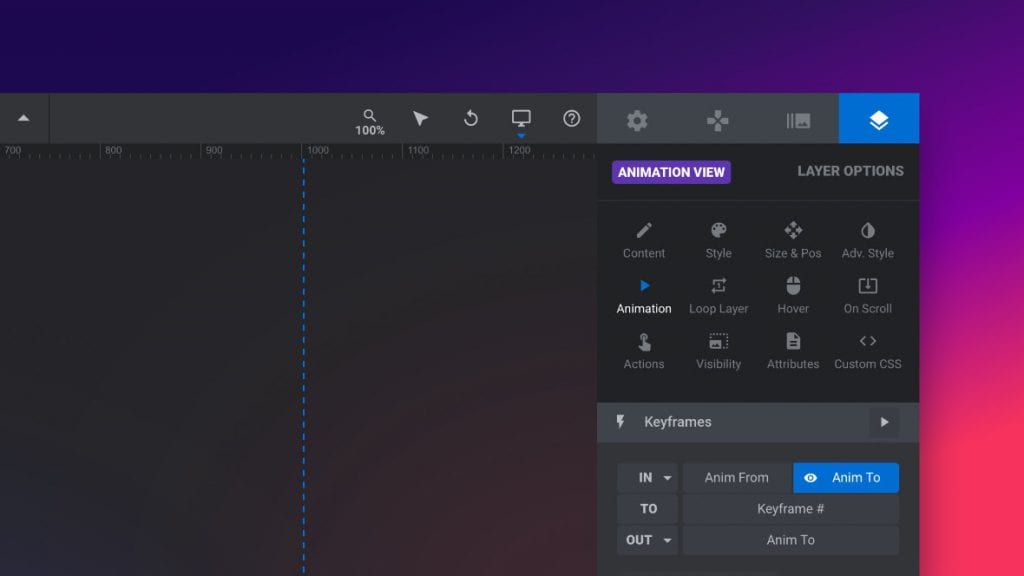Click the undo history icon
The height and width of the screenshot is (576, 1024).
click(x=471, y=118)
